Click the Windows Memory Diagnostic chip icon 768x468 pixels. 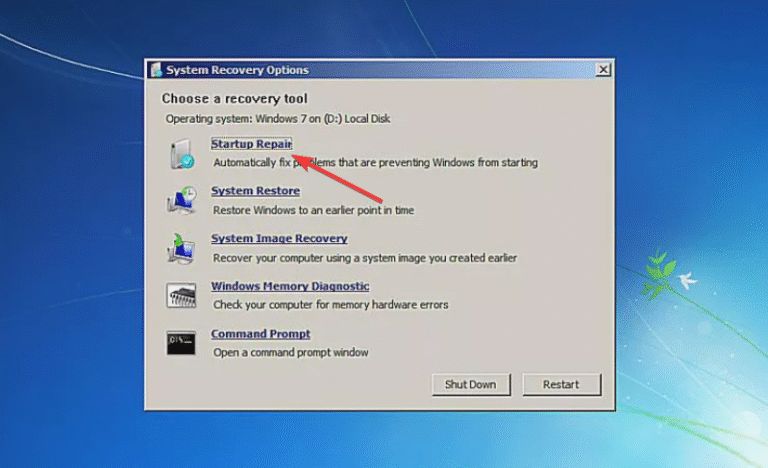click(x=181, y=296)
